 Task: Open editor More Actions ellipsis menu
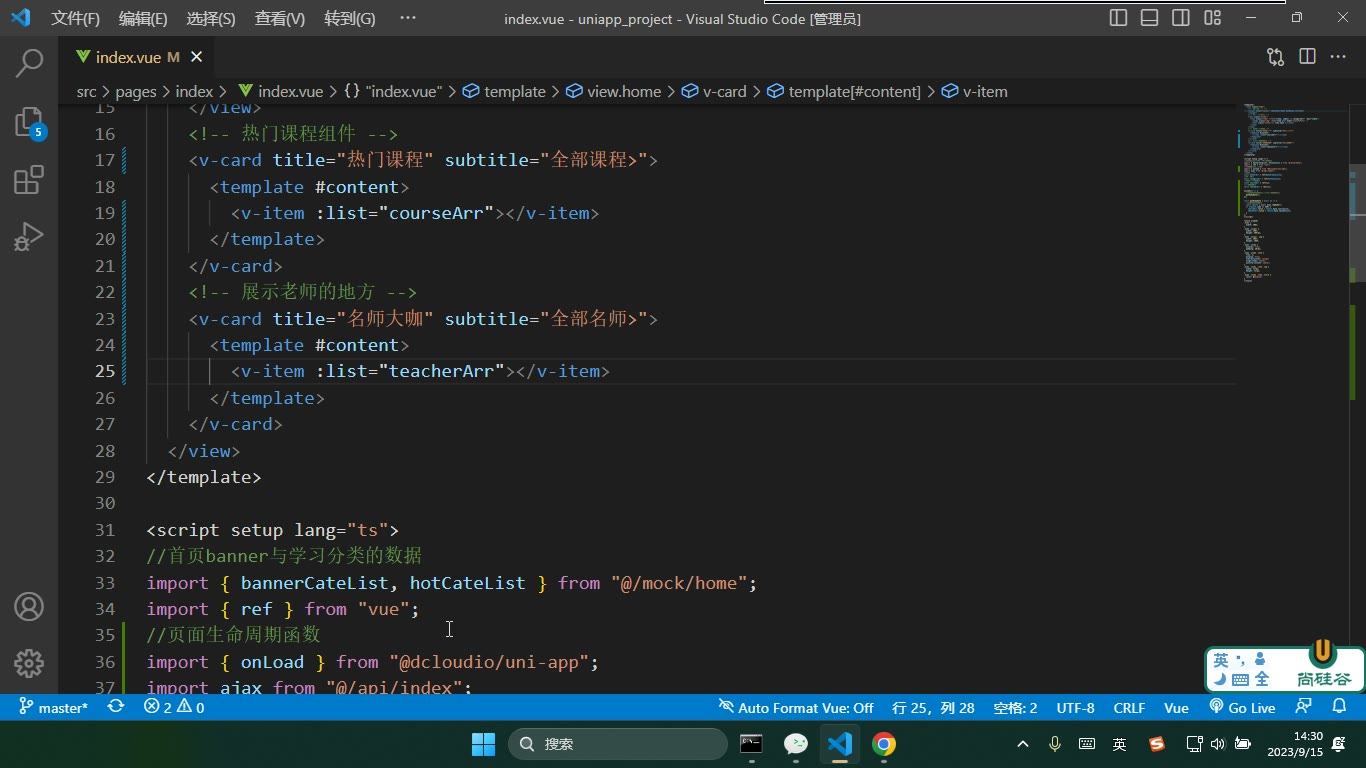[1338, 57]
